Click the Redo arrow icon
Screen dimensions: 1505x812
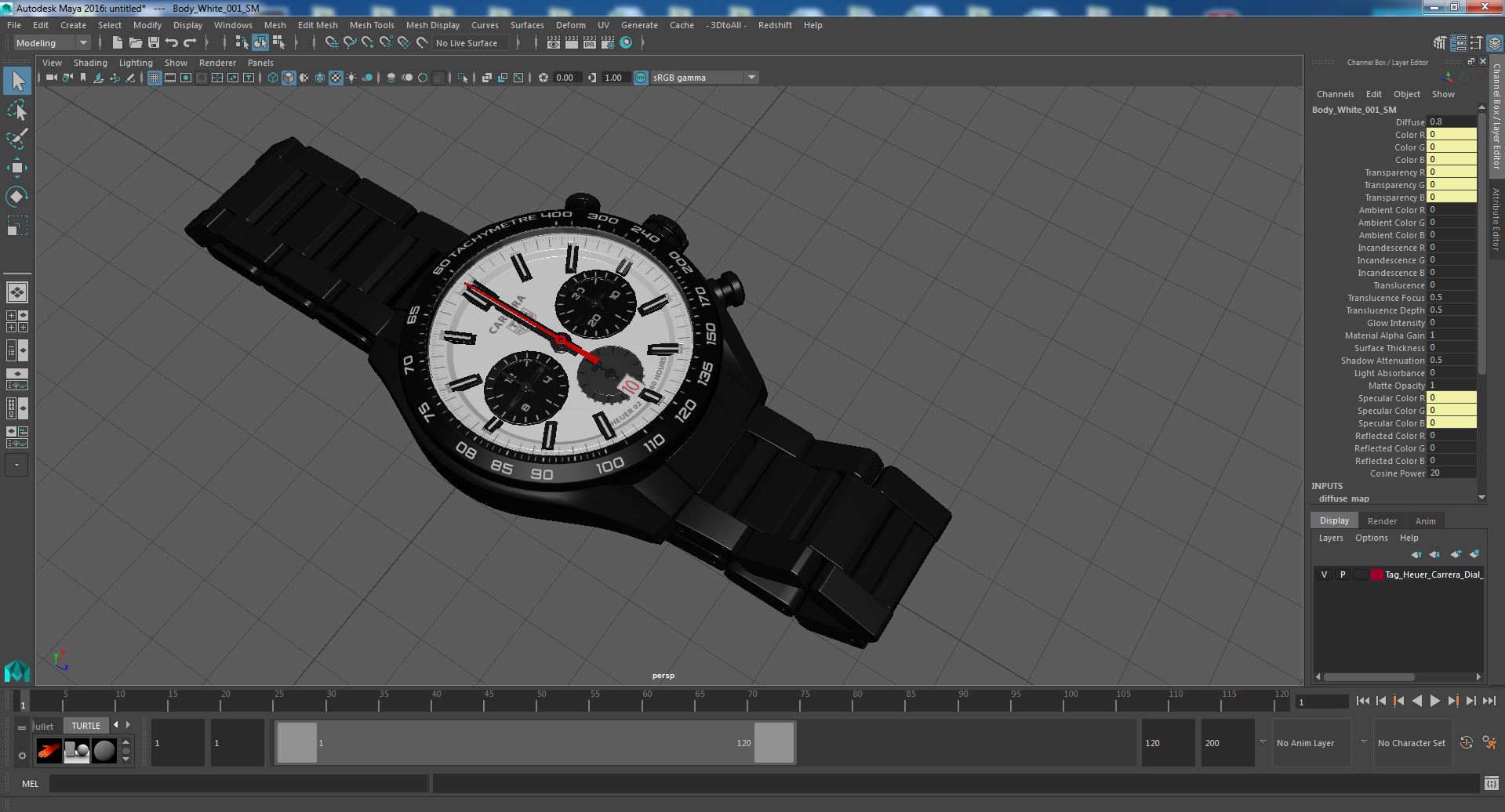click(190, 43)
